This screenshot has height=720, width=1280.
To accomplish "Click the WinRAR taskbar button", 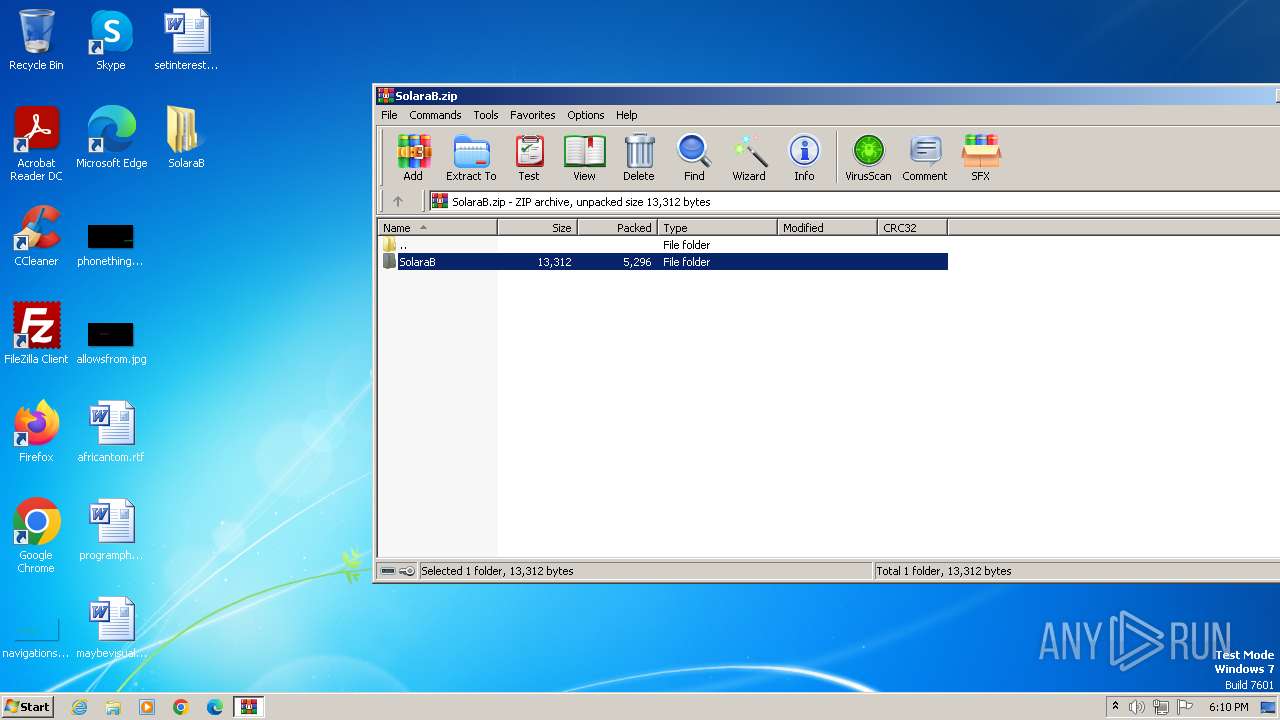I will [x=249, y=707].
